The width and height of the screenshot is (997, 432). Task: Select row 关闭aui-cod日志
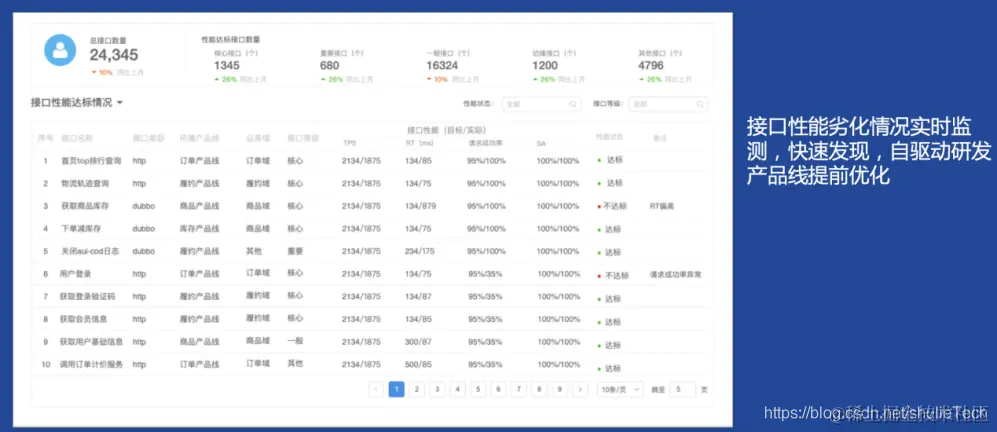click(x=372, y=251)
